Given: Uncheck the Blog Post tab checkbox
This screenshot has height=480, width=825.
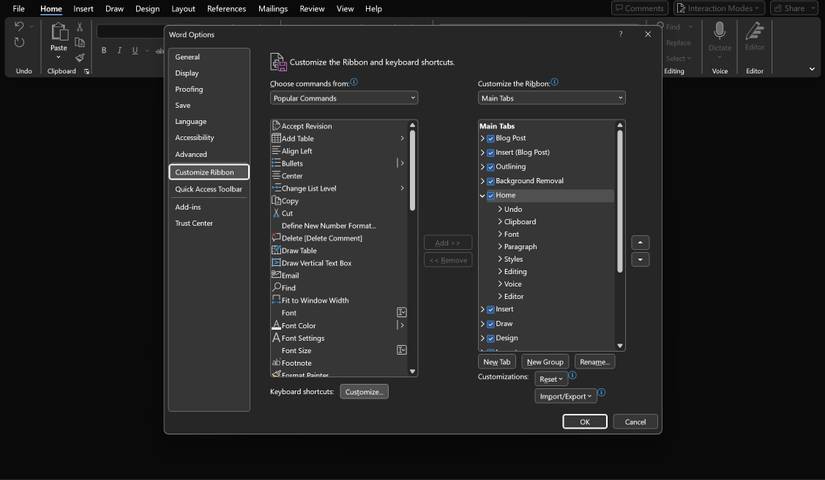Looking at the screenshot, I should click(x=490, y=139).
